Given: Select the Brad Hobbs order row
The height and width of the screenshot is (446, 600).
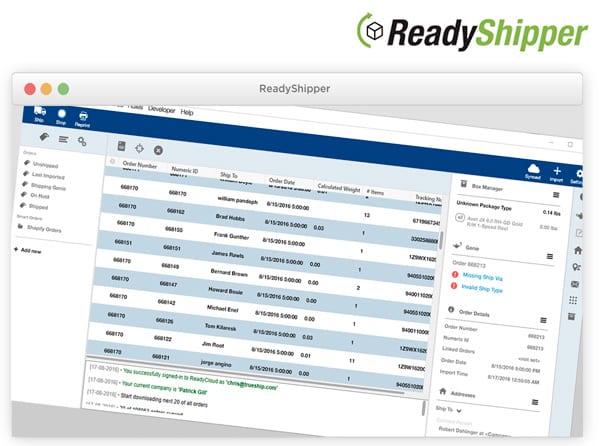Looking at the screenshot, I should pyautogui.click(x=270, y=220).
